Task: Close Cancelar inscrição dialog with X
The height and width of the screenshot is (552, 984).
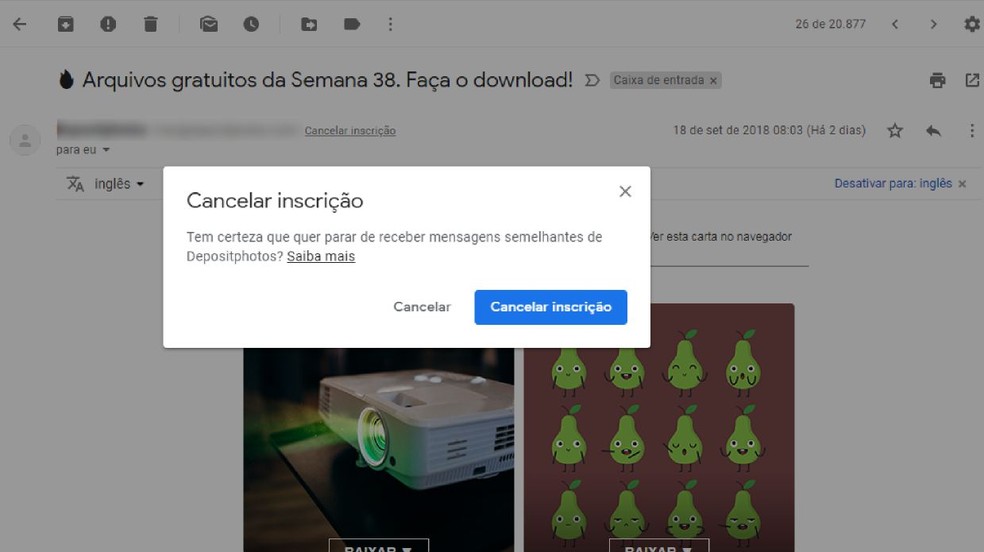Action: tap(625, 191)
